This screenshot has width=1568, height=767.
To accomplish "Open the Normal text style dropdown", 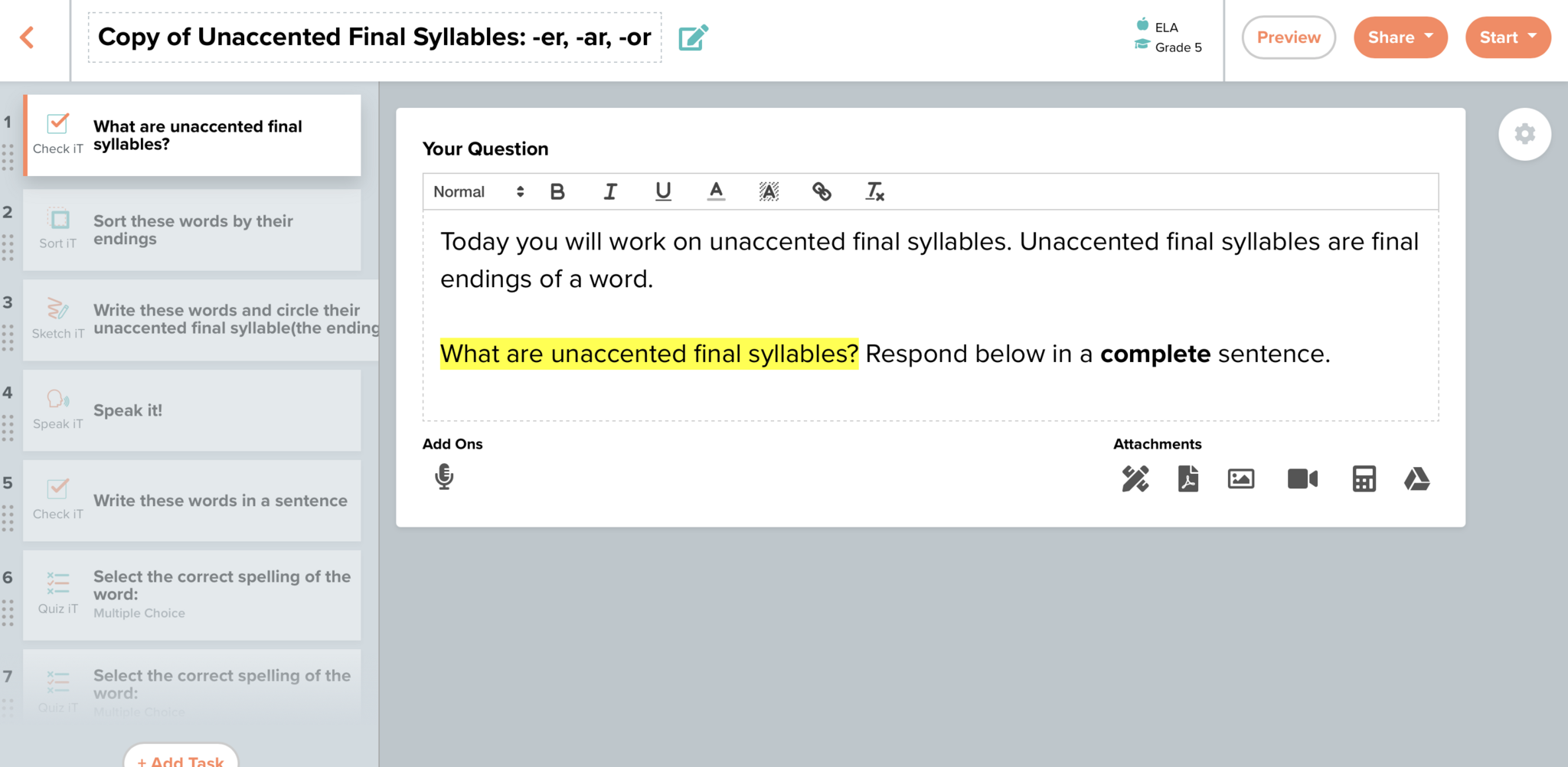I will (479, 192).
